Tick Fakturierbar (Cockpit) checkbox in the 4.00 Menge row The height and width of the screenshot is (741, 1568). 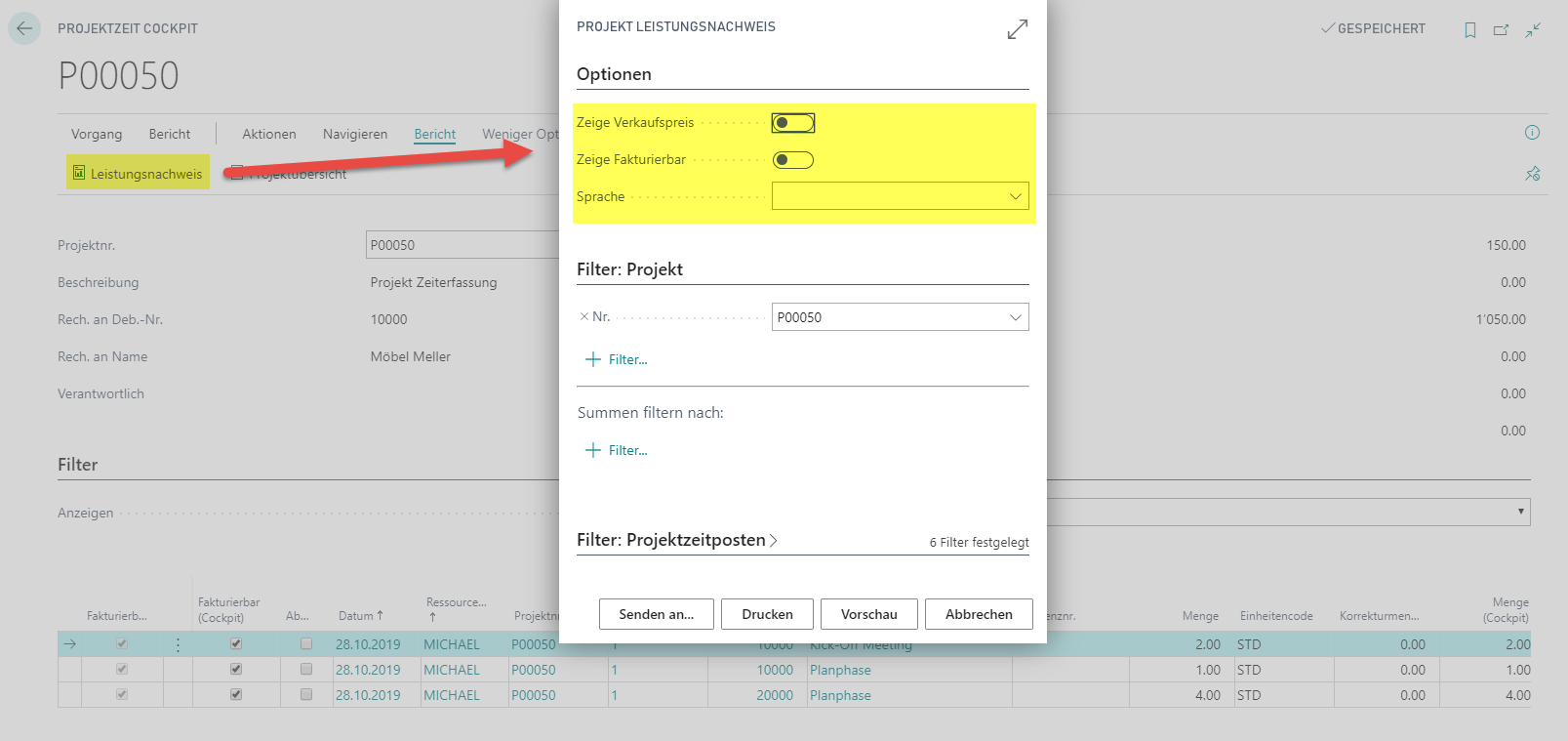[235, 695]
